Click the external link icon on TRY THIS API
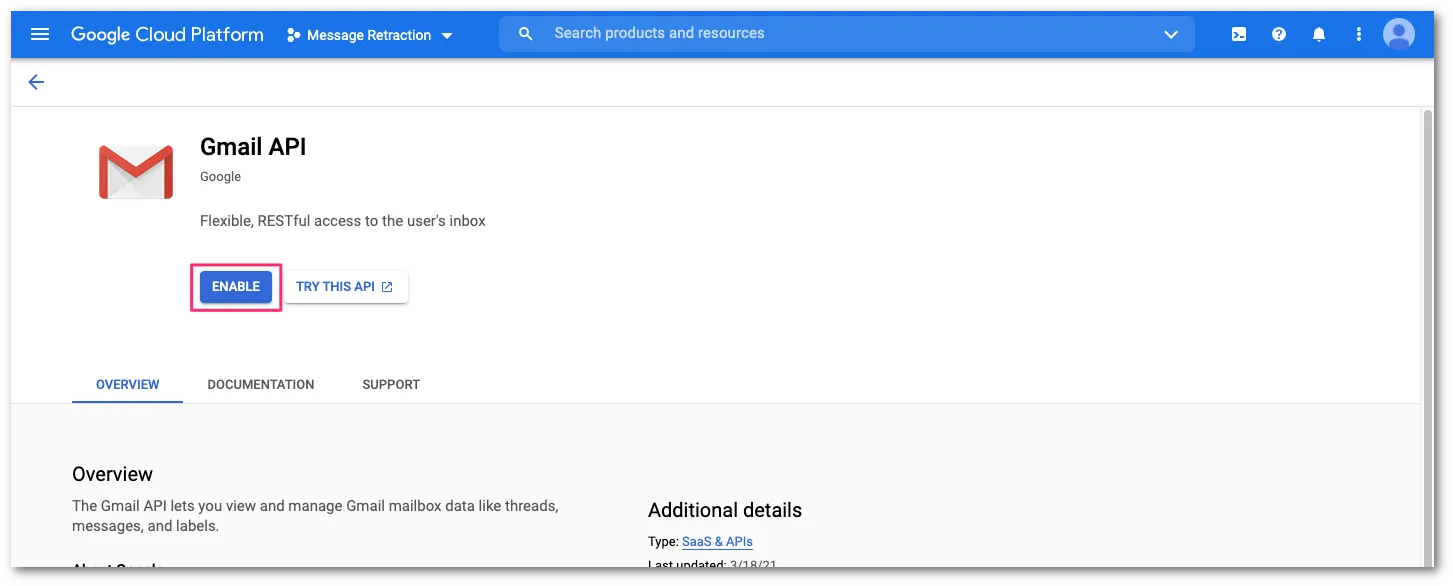Viewport: 1453px width, 586px height. 387,286
